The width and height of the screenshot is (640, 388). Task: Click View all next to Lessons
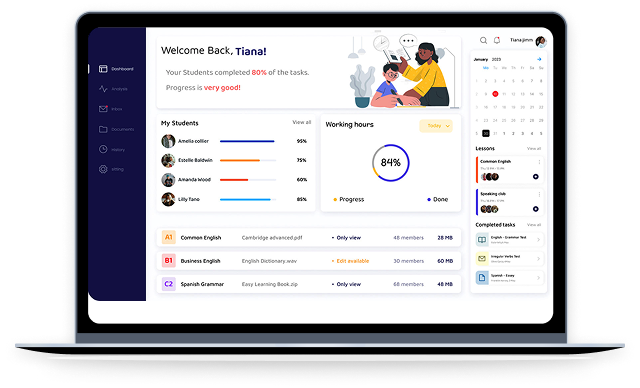534,149
